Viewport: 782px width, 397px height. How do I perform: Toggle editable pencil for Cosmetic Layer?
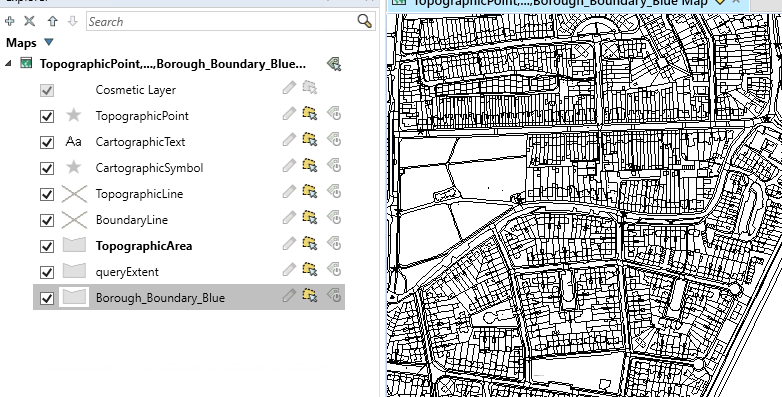coord(289,88)
